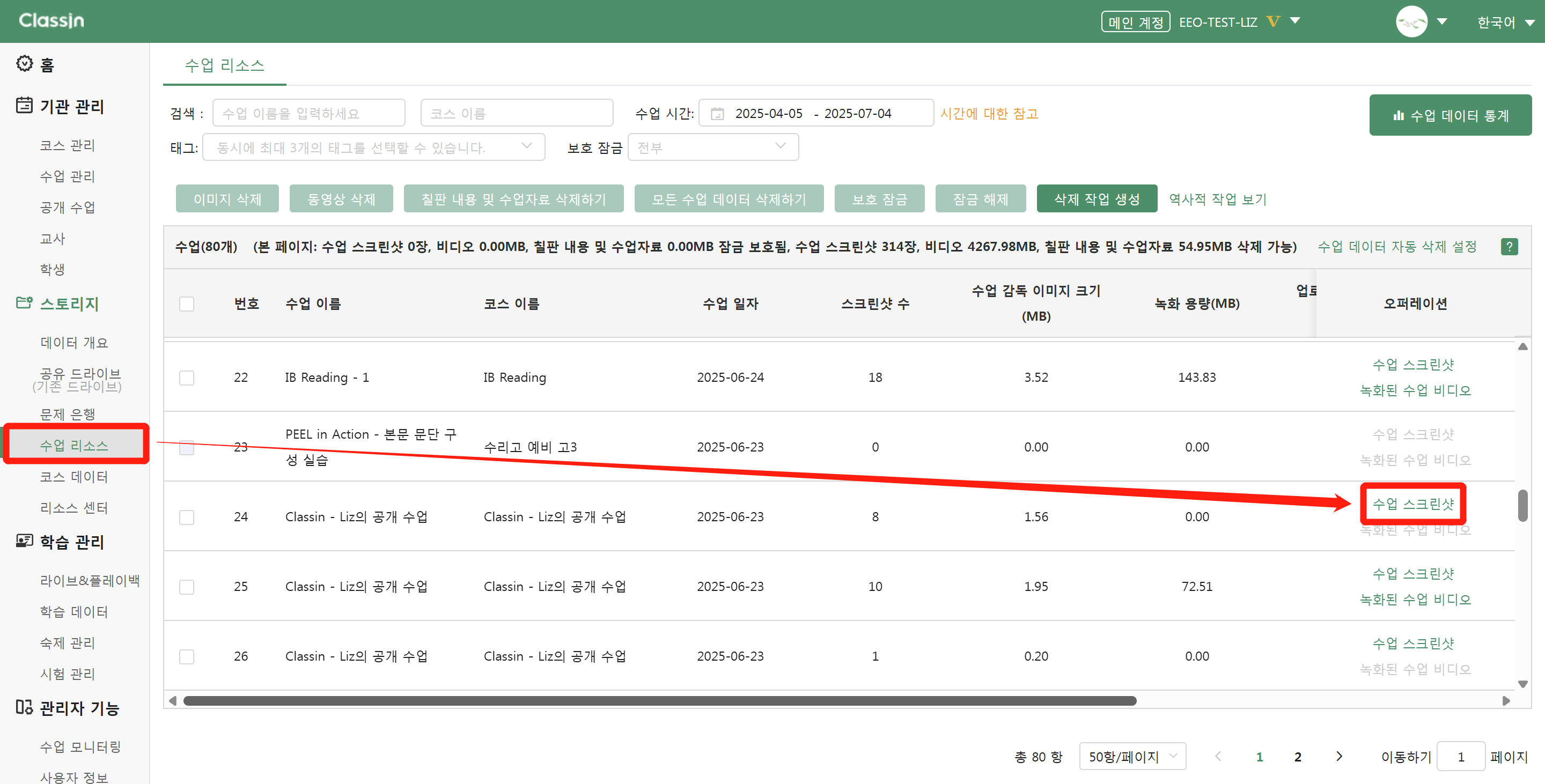This screenshot has height=784, width=1545.
Task: Open the 한국어 language dropdown
Action: (1505, 22)
